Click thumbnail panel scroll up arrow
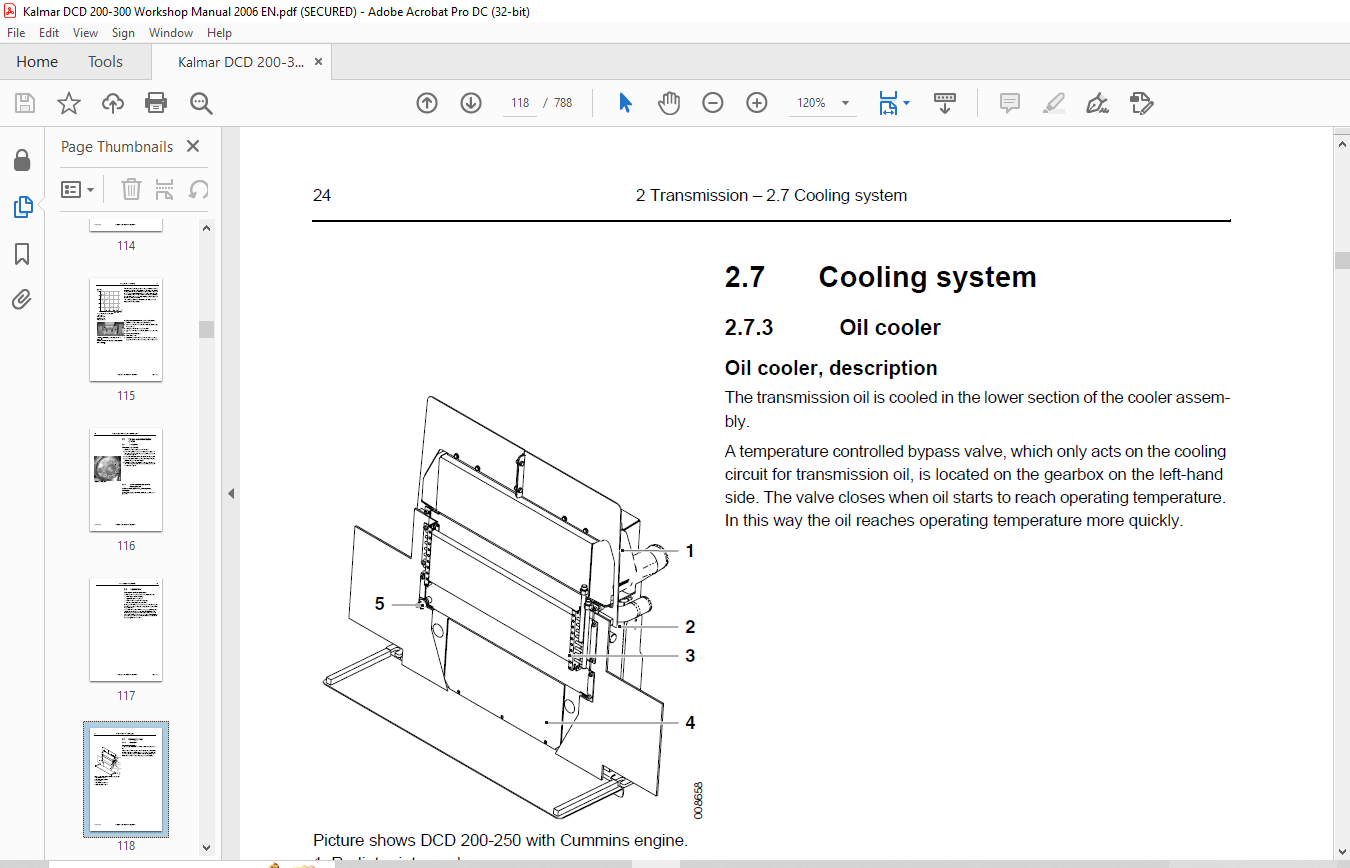The image size is (1350, 868). point(206,227)
